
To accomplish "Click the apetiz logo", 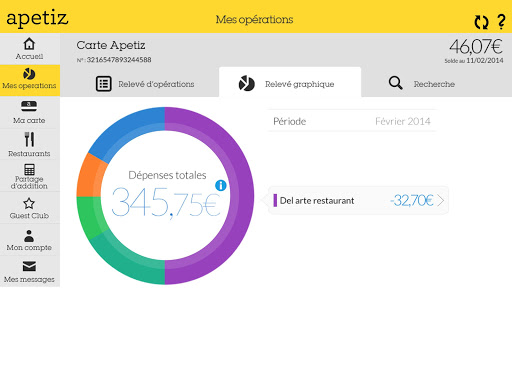I will pyautogui.click(x=37, y=18).
